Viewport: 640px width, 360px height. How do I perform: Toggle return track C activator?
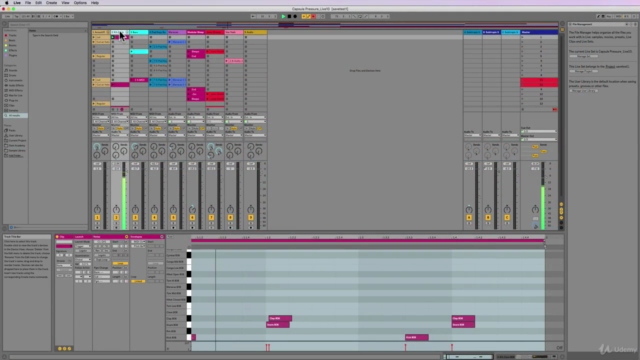pyautogui.click(x=507, y=218)
